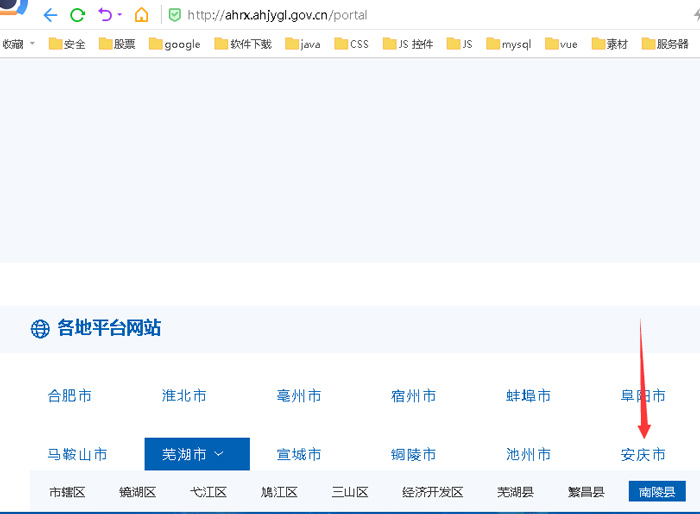Select the 三山区 district
The height and width of the screenshot is (514, 700).
350,492
